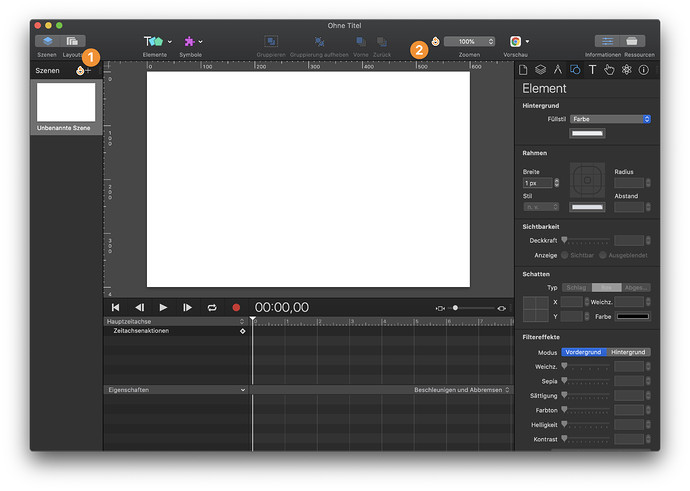
Task: Start timeline playback with the Play button
Action: pyautogui.click(x=163, y=308)
